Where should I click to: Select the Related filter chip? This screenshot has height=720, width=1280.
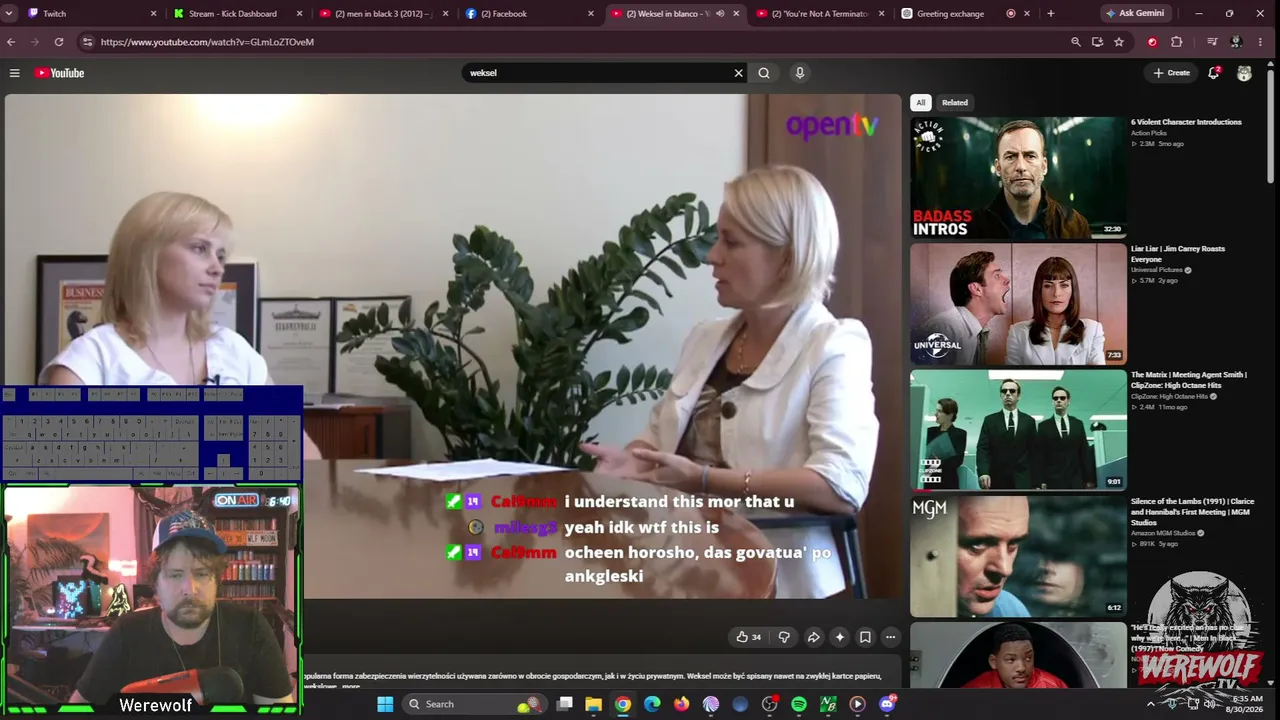click(955, 102)
